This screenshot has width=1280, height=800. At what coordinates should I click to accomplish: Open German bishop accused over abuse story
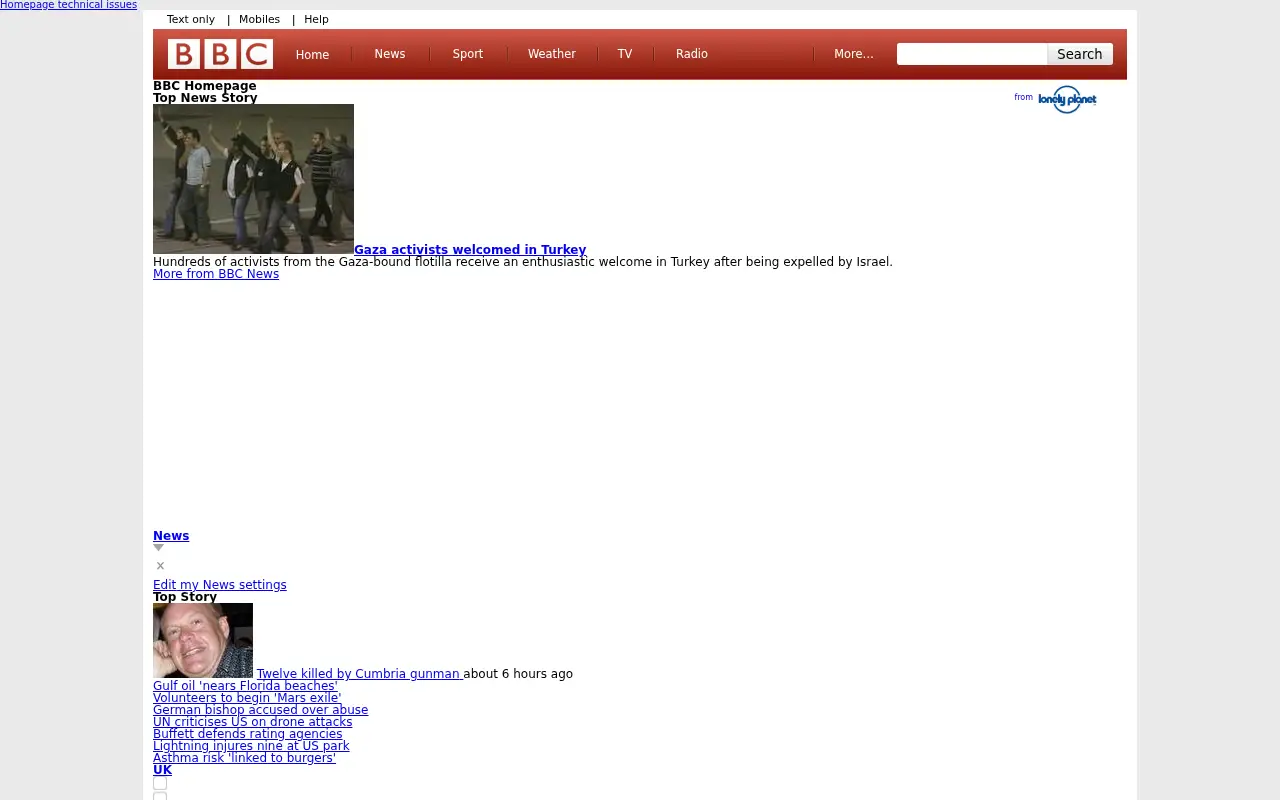click(x=260, y=710)
